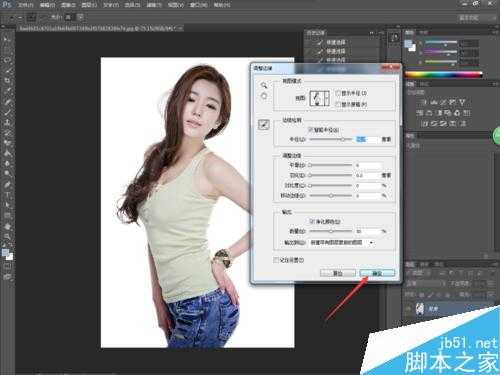Screen dimensions: 500x375
Task: Select the Clone Stamp tool
Action: [7, 122]
